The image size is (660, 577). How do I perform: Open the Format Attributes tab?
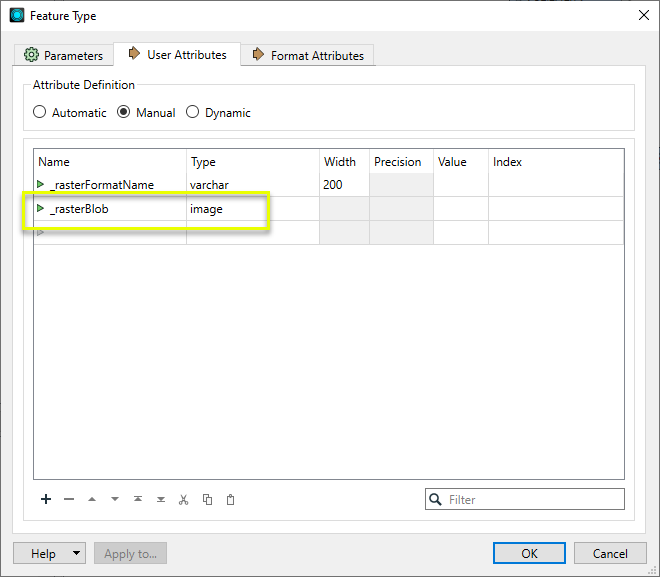[x=309, y=56]
